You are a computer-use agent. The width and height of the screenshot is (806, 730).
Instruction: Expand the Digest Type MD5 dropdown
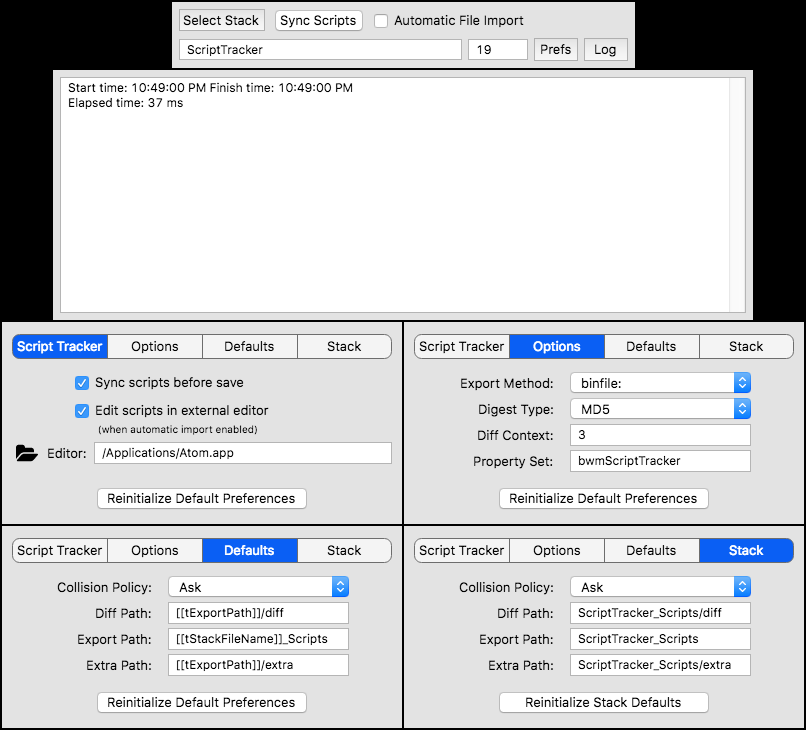click(x=660, y=409)
